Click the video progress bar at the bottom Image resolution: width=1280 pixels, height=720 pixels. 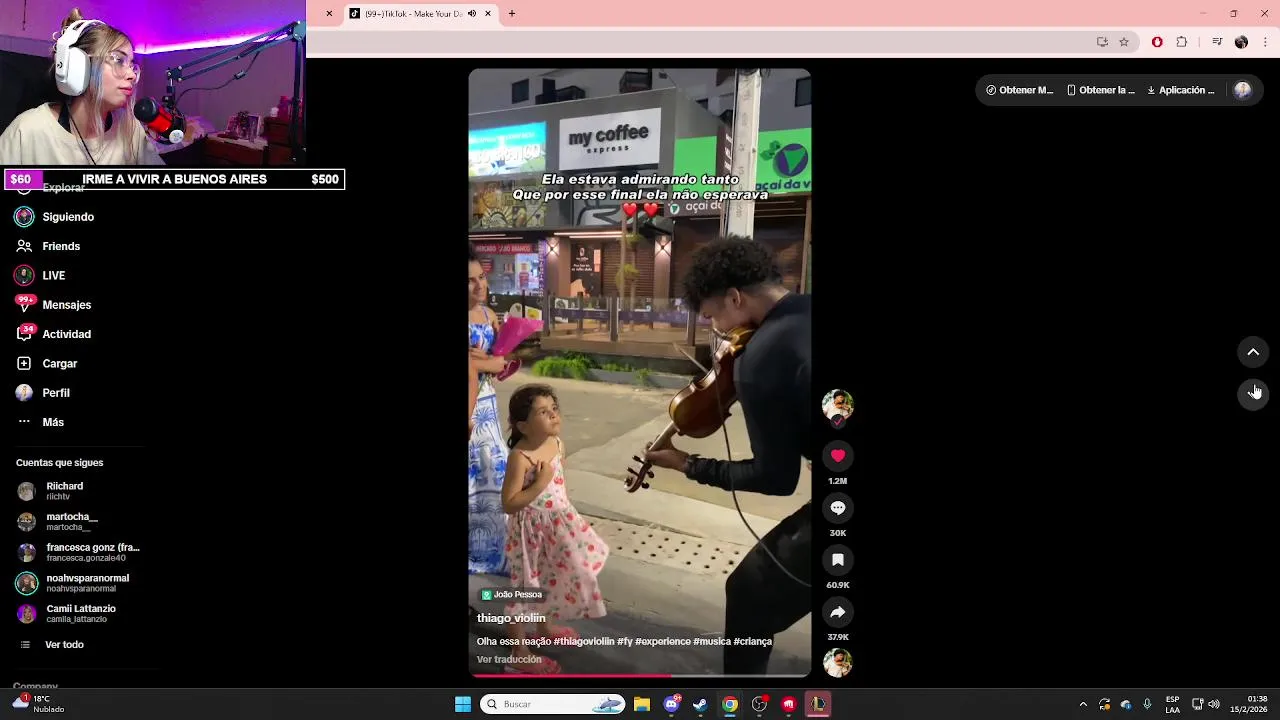pyautogui.click(x=640, y=675)
